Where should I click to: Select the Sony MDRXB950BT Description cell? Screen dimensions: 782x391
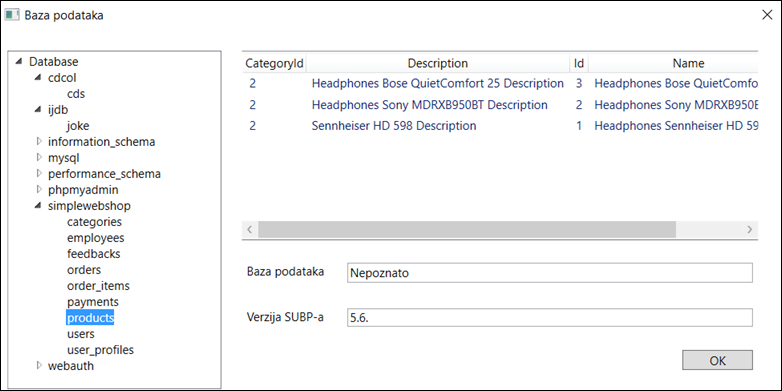pyautogui.click(x=429, y=105)
